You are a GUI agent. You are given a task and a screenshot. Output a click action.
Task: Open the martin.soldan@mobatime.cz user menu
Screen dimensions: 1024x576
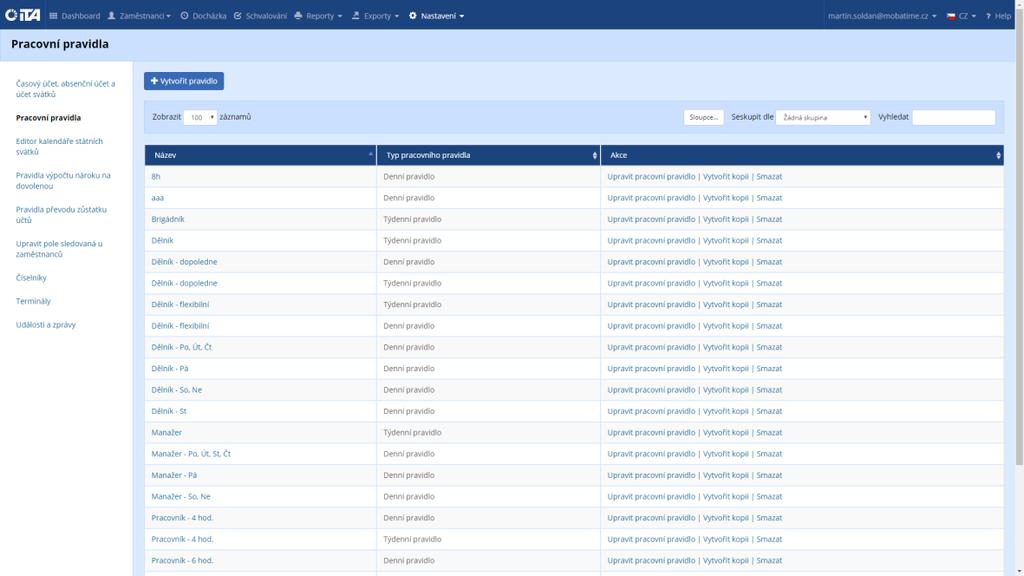pos(882,16)
